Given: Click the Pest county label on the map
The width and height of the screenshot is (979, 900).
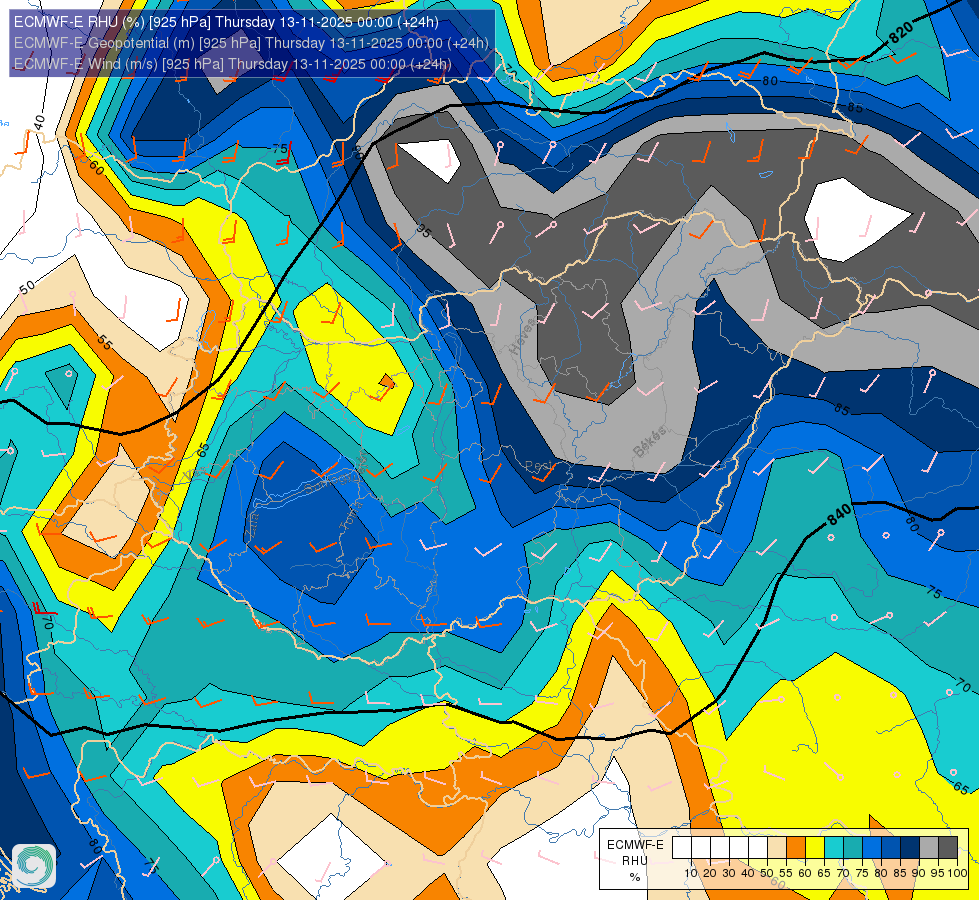Looking at the screenshot, I should 538,466.
